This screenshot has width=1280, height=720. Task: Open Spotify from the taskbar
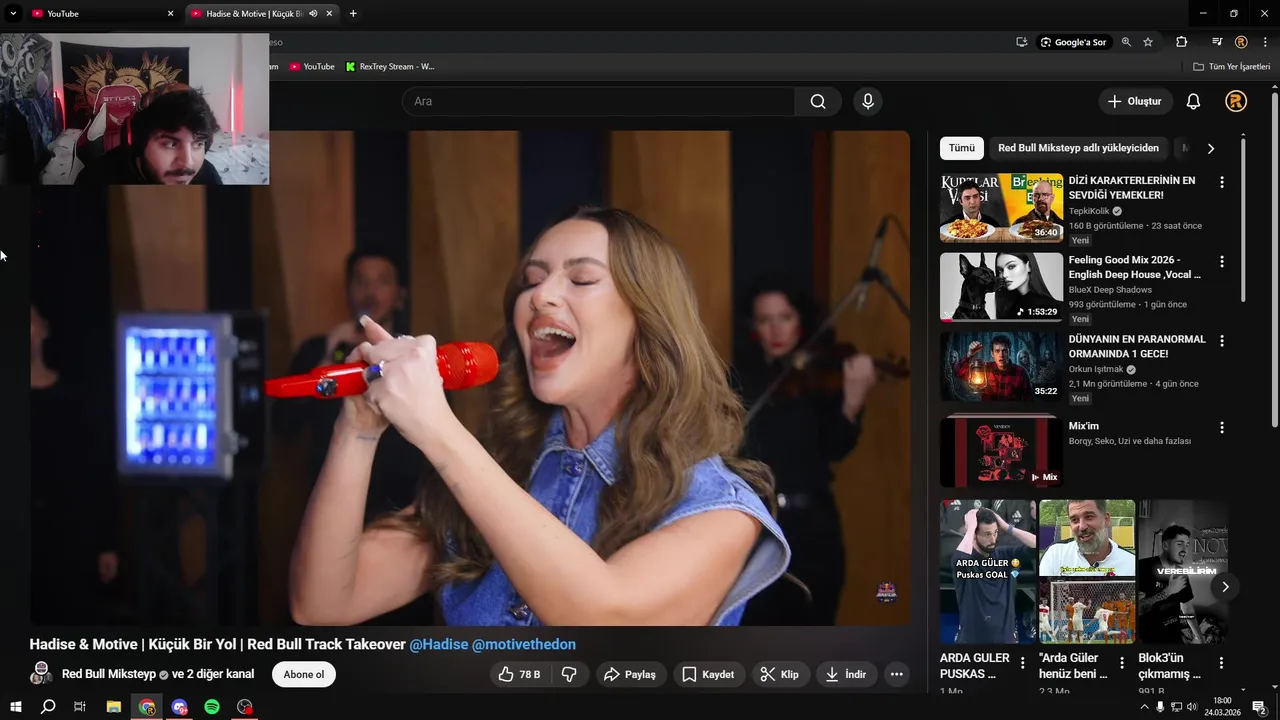click(212, 707)
